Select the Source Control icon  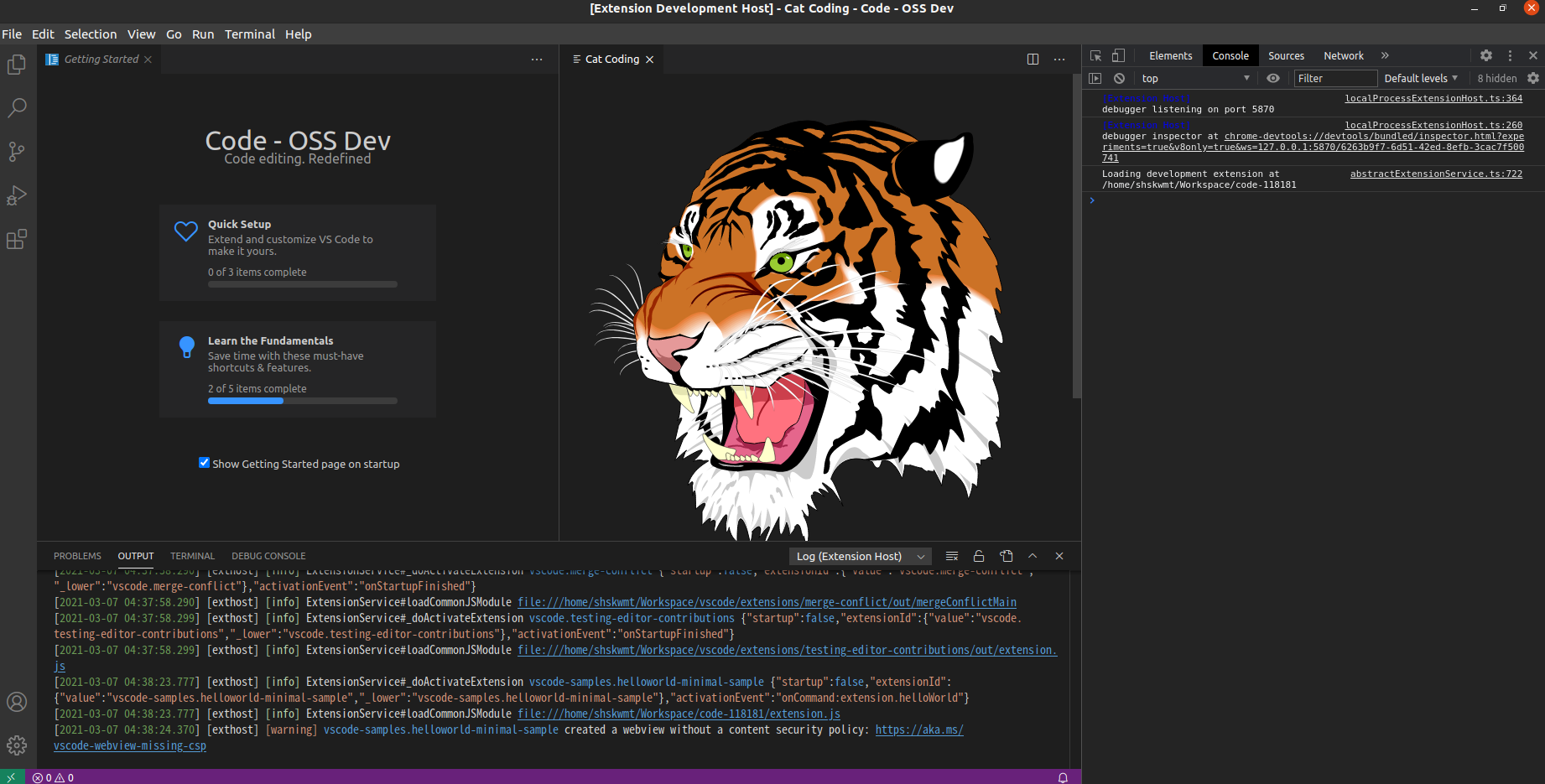pyautogui.click(x=17, y=151)
